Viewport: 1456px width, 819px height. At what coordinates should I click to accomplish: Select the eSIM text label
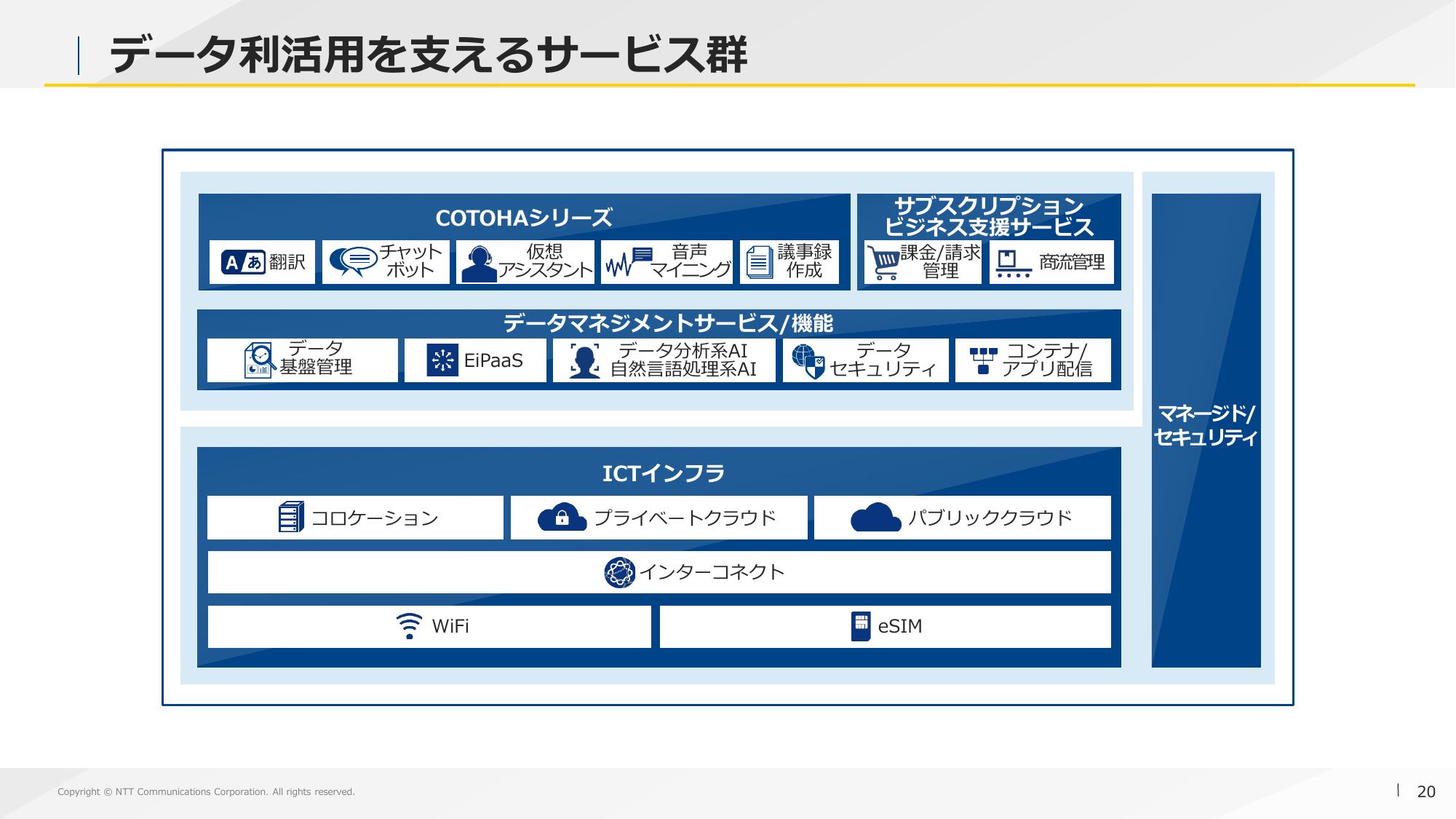(900, 626)
